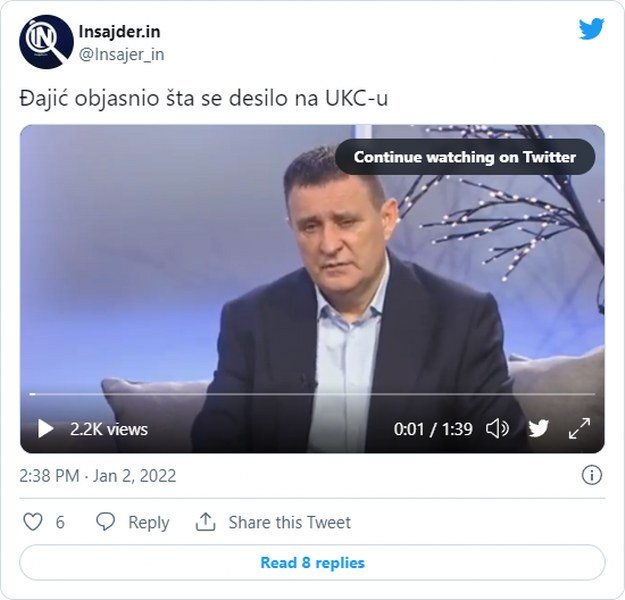The image size is (625, 600).
Task: Click the 'Continue watching on Twitter' button
Action: coord(465,157)
